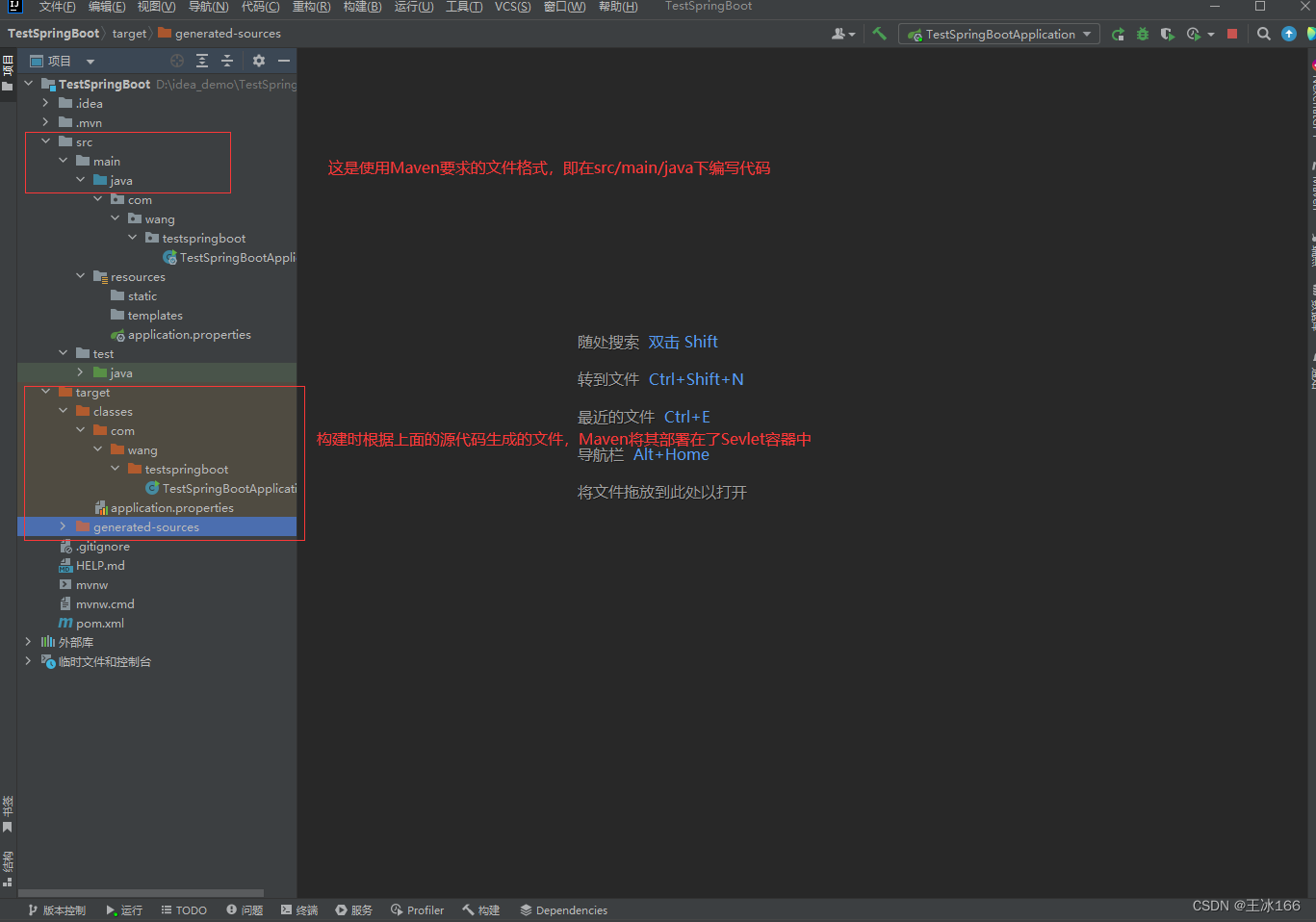Open the 窗口(W) menu
Image resolution: width=1316 pixels, height=922 pixels.
point(564,7)
